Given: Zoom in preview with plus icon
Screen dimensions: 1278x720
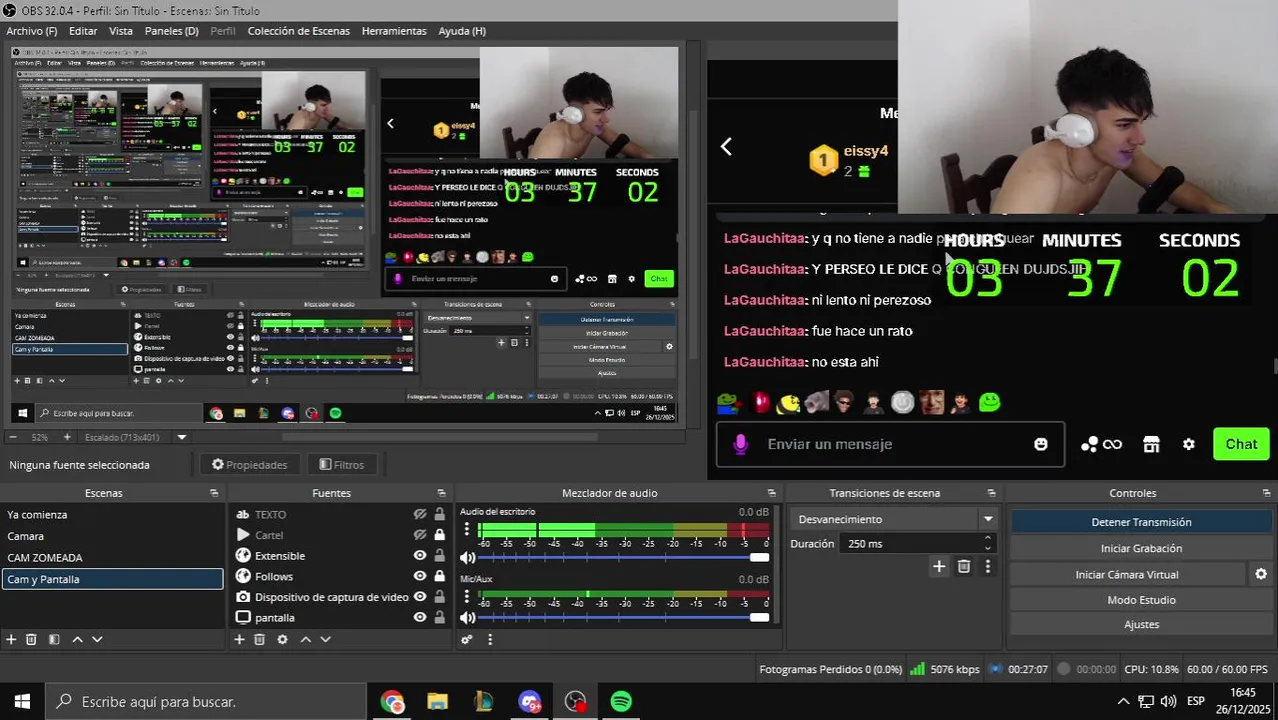Looking at the screenshot, I should point(67,437).
